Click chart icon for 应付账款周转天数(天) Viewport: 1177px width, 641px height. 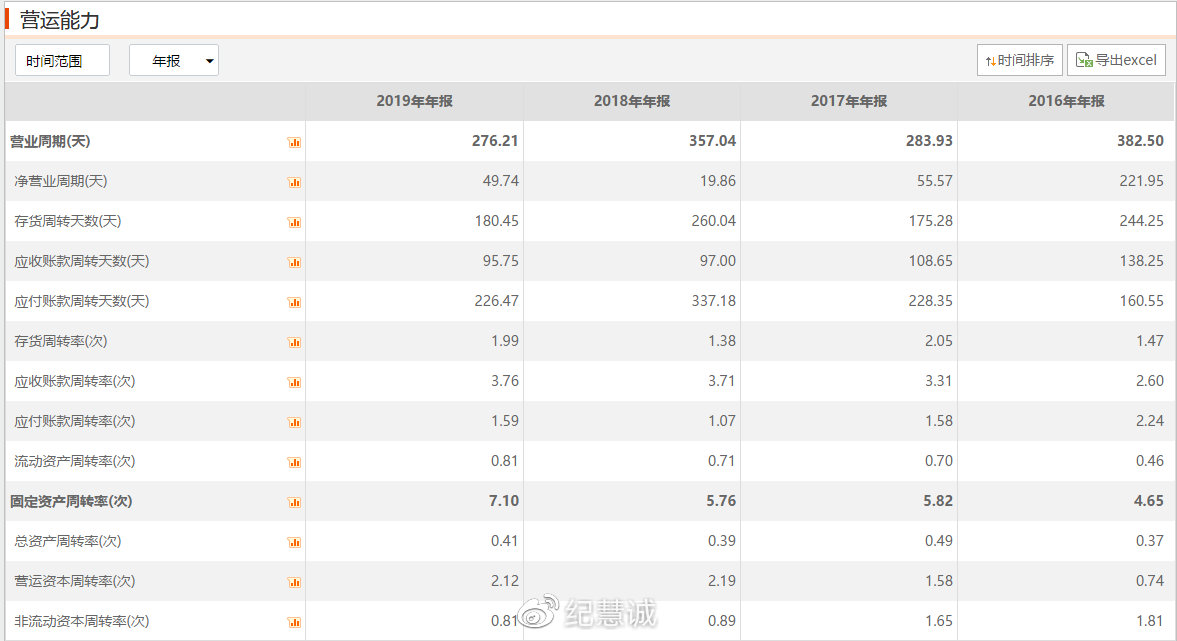(294, 302)
